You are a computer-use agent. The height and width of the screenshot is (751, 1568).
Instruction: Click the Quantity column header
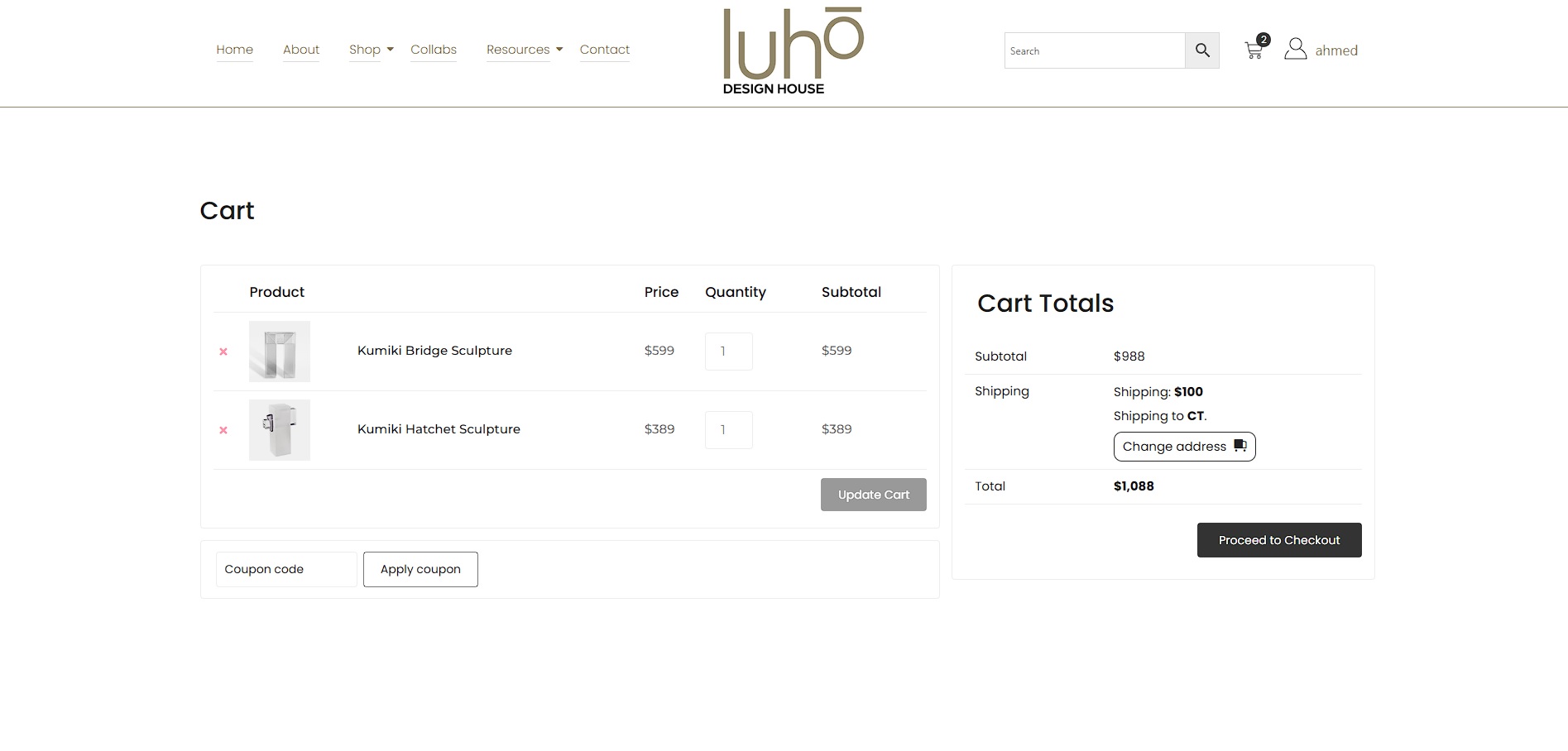click(736, 292)
